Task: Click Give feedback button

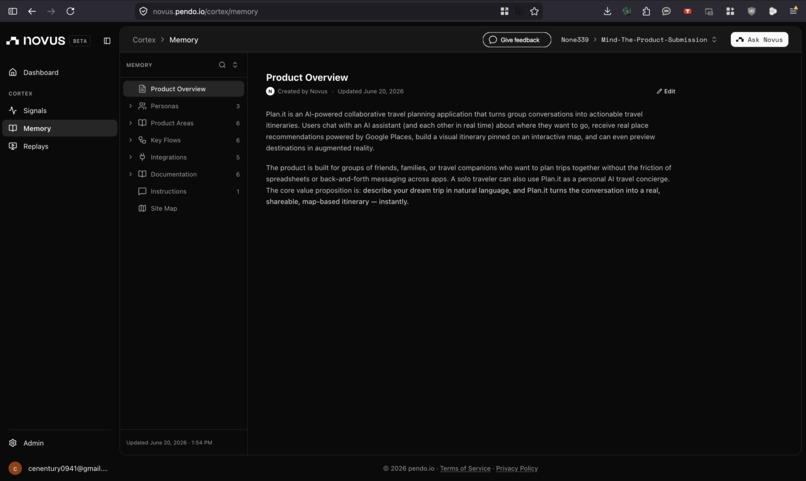Action: tap(517, 40)
